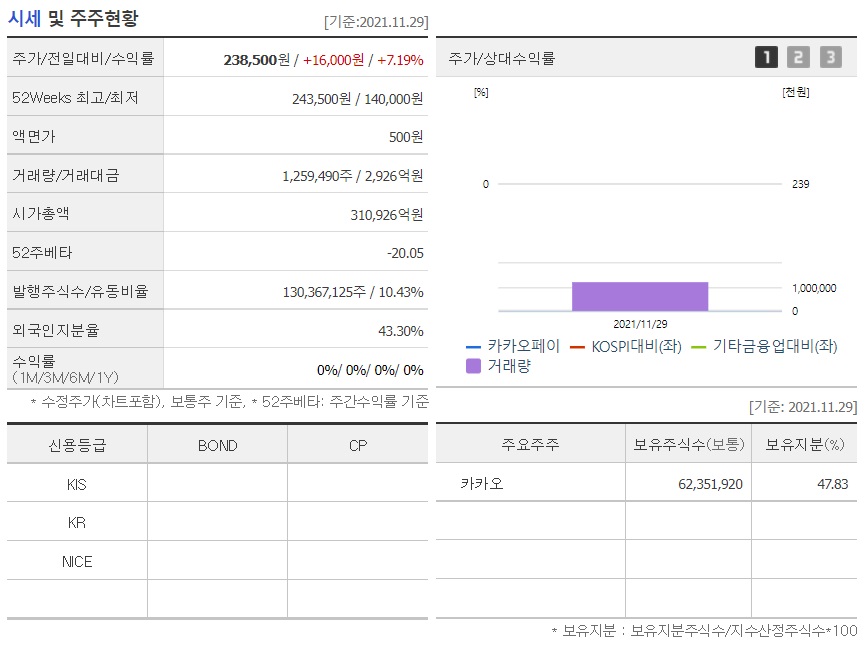
Task: Click the [%] axis unit label
Action: click(x=481, y=92)
